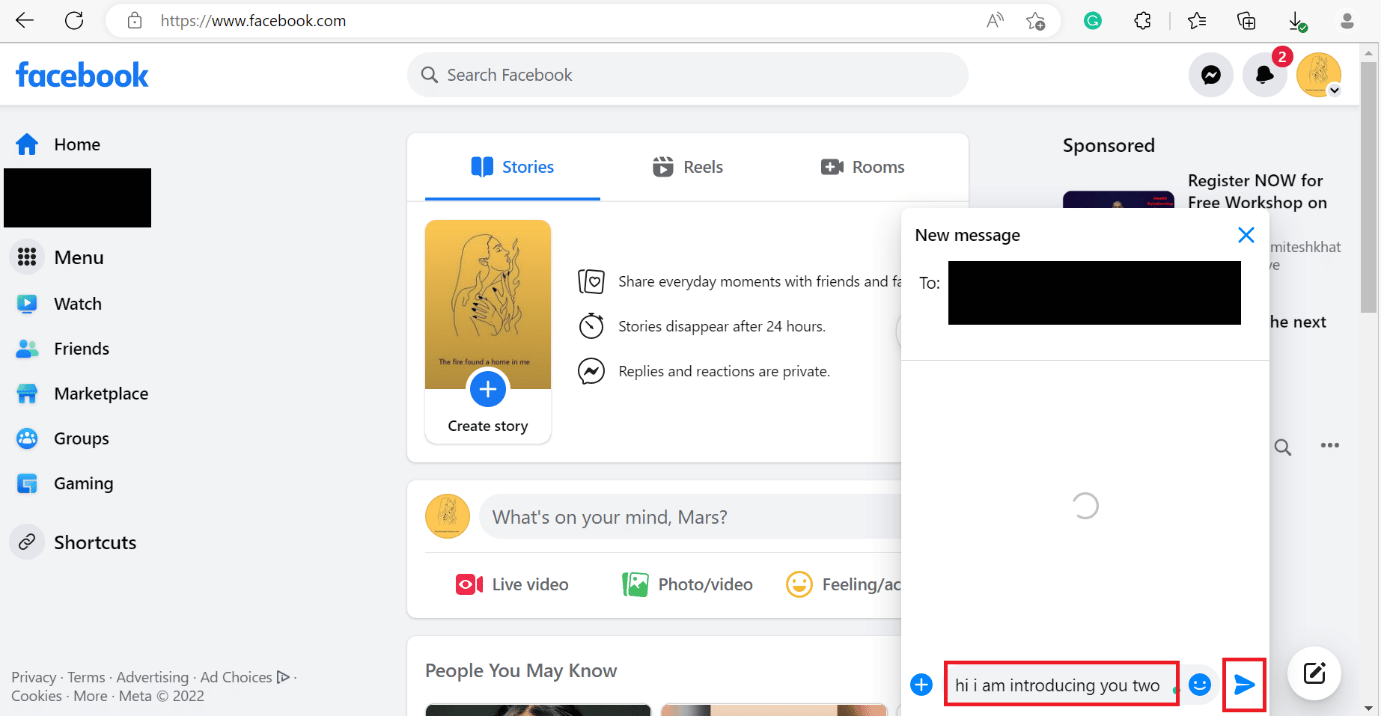
Task: Open Gaming in left sidebar
Action: pyautogui.click(x=63, y=484)
